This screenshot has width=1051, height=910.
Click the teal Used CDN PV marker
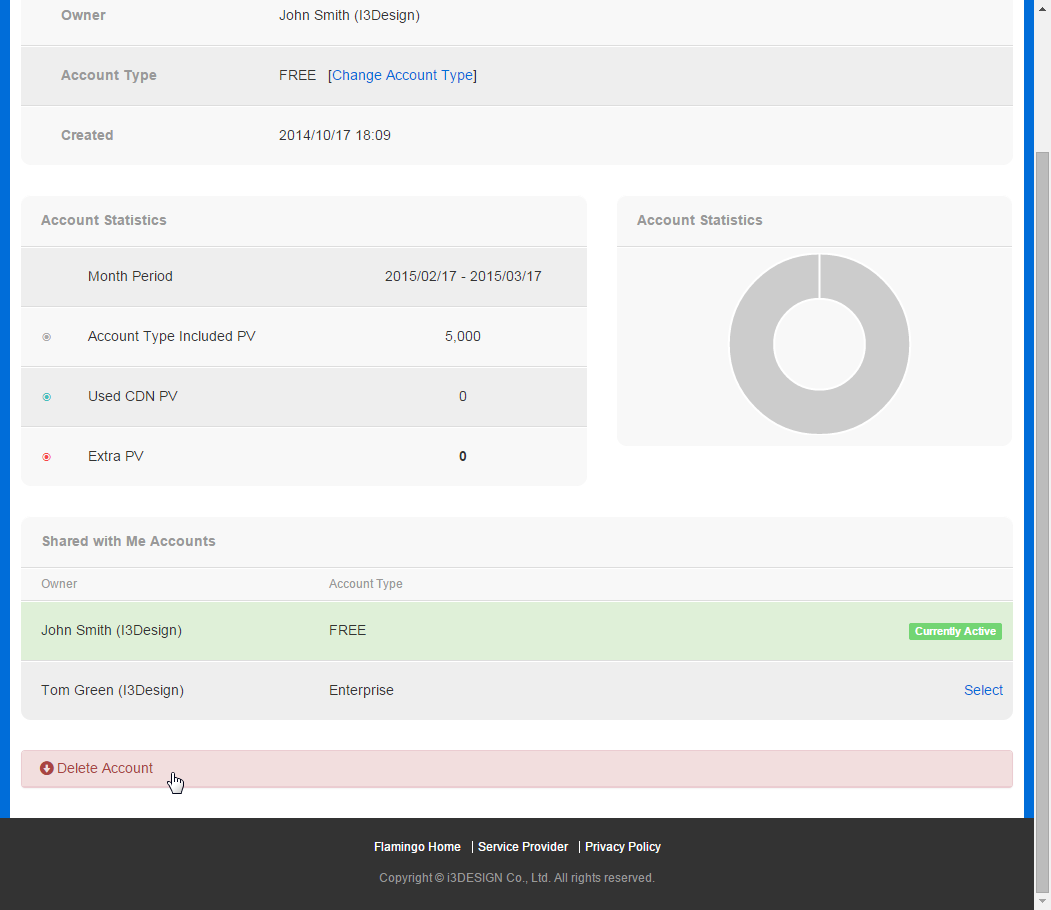tap(47, 397)
